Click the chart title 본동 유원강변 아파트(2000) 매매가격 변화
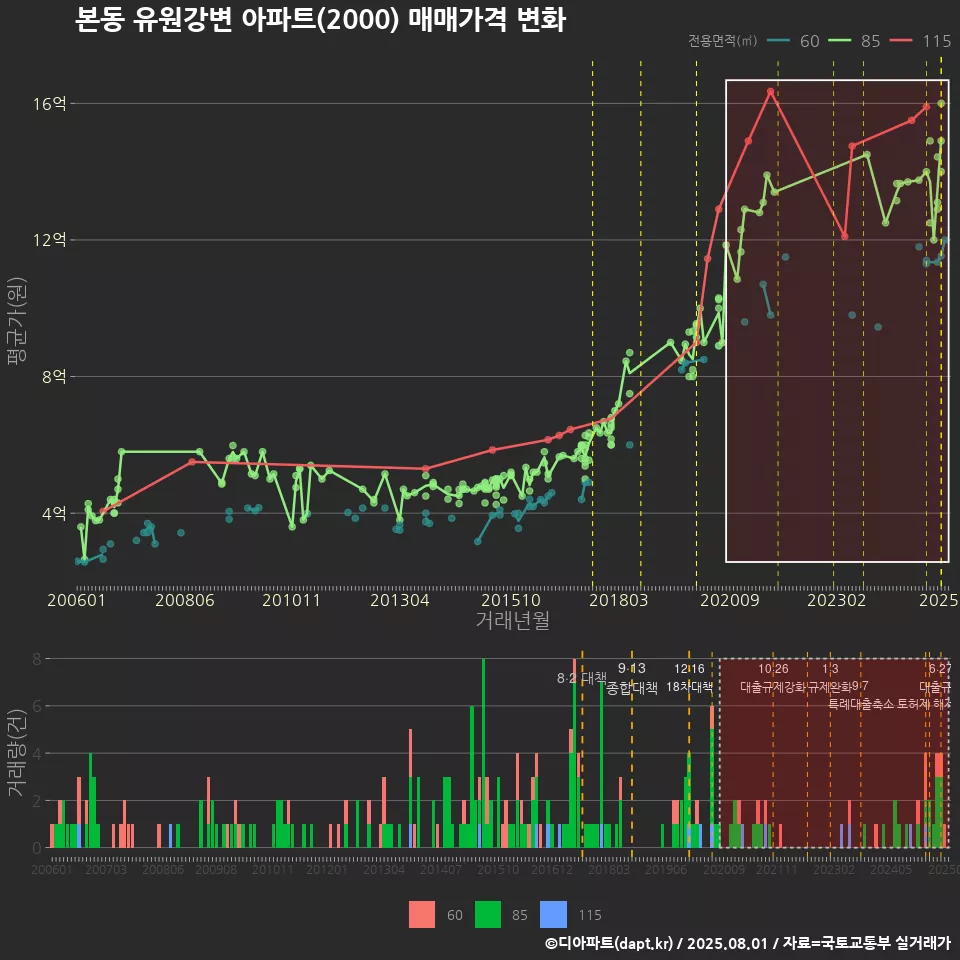Image resolution: width=960 pixels, height=960 pixels. [320, 20]
